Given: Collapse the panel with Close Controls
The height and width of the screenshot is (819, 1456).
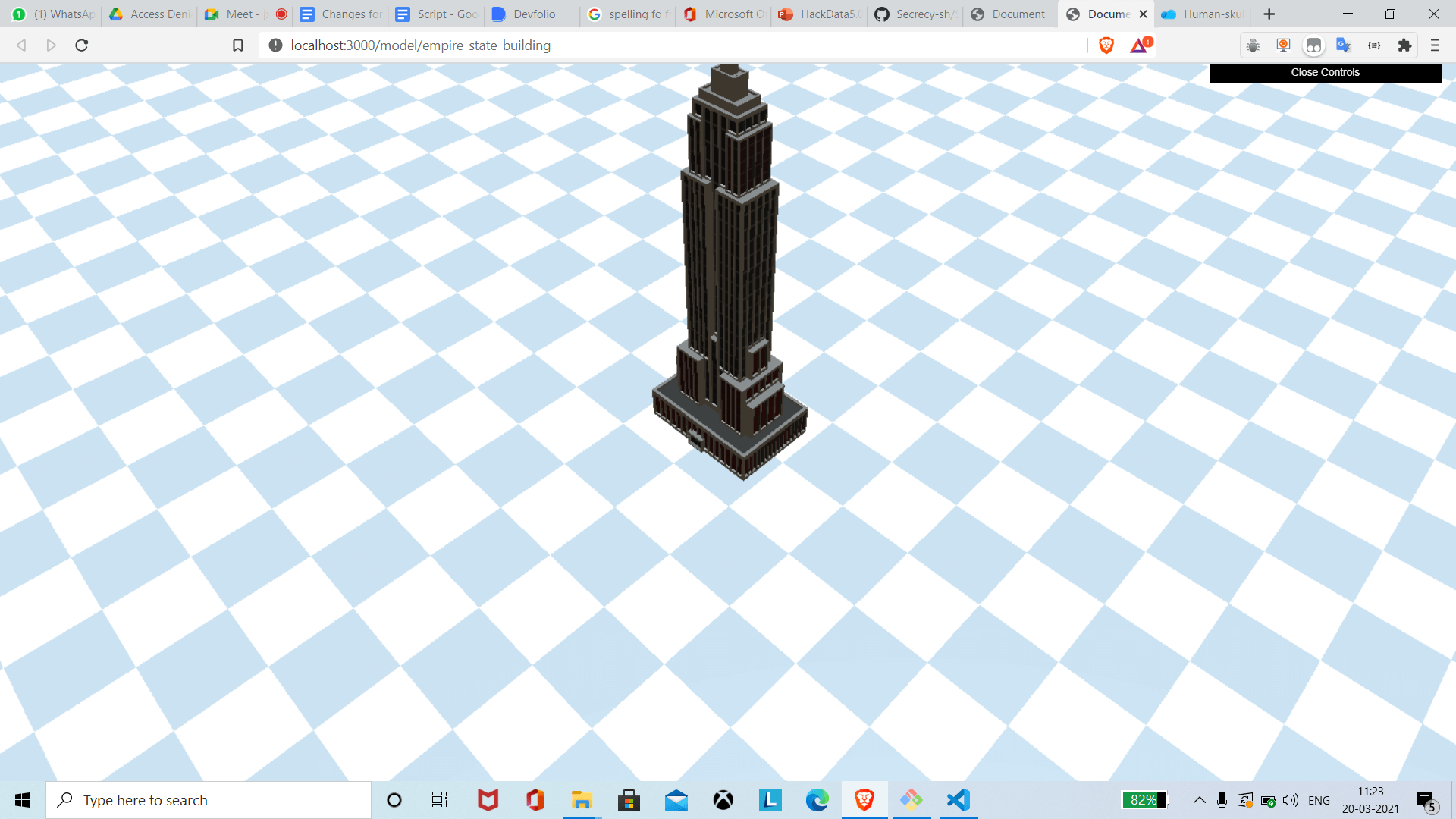Looking at the screenshot, I should [1325, 72].
